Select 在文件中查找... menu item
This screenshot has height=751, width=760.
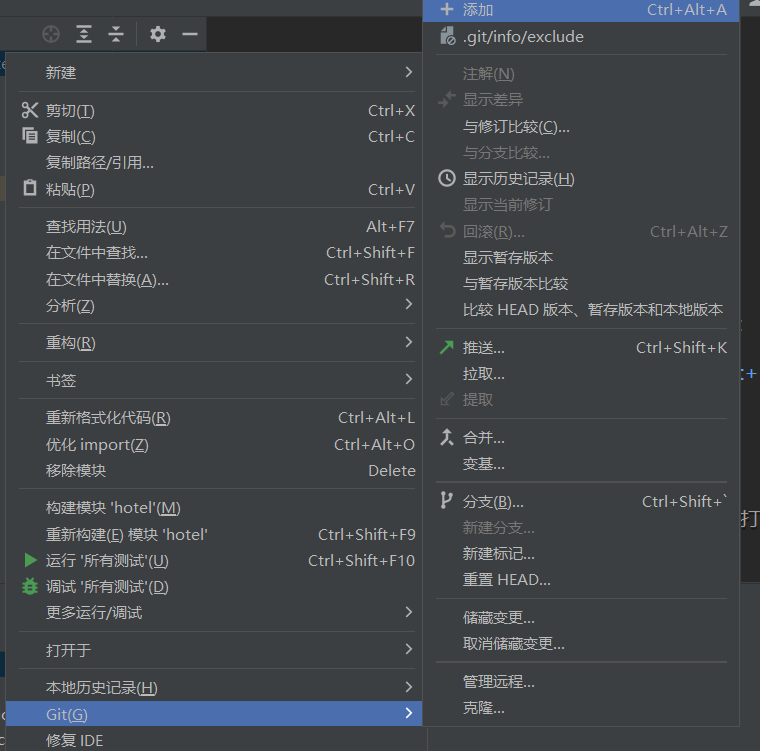[x=214, y=253]
